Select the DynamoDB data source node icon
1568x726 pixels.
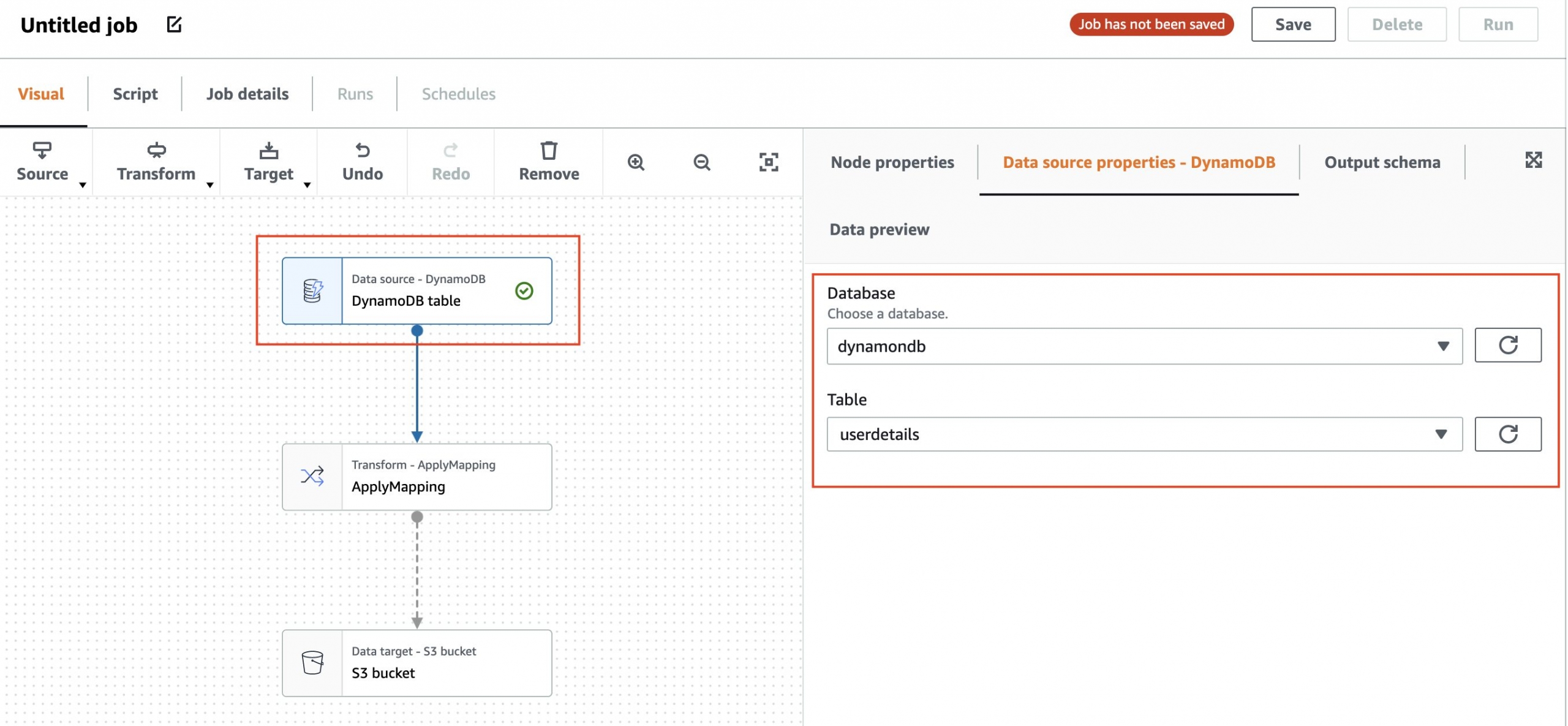point(312,291)
